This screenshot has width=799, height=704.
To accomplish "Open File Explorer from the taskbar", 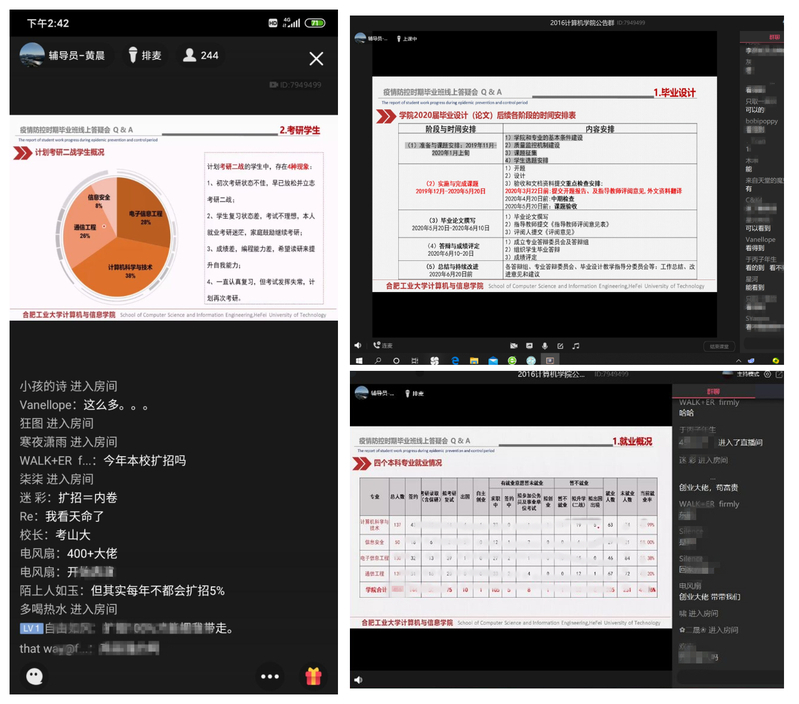I will (472, 360).
